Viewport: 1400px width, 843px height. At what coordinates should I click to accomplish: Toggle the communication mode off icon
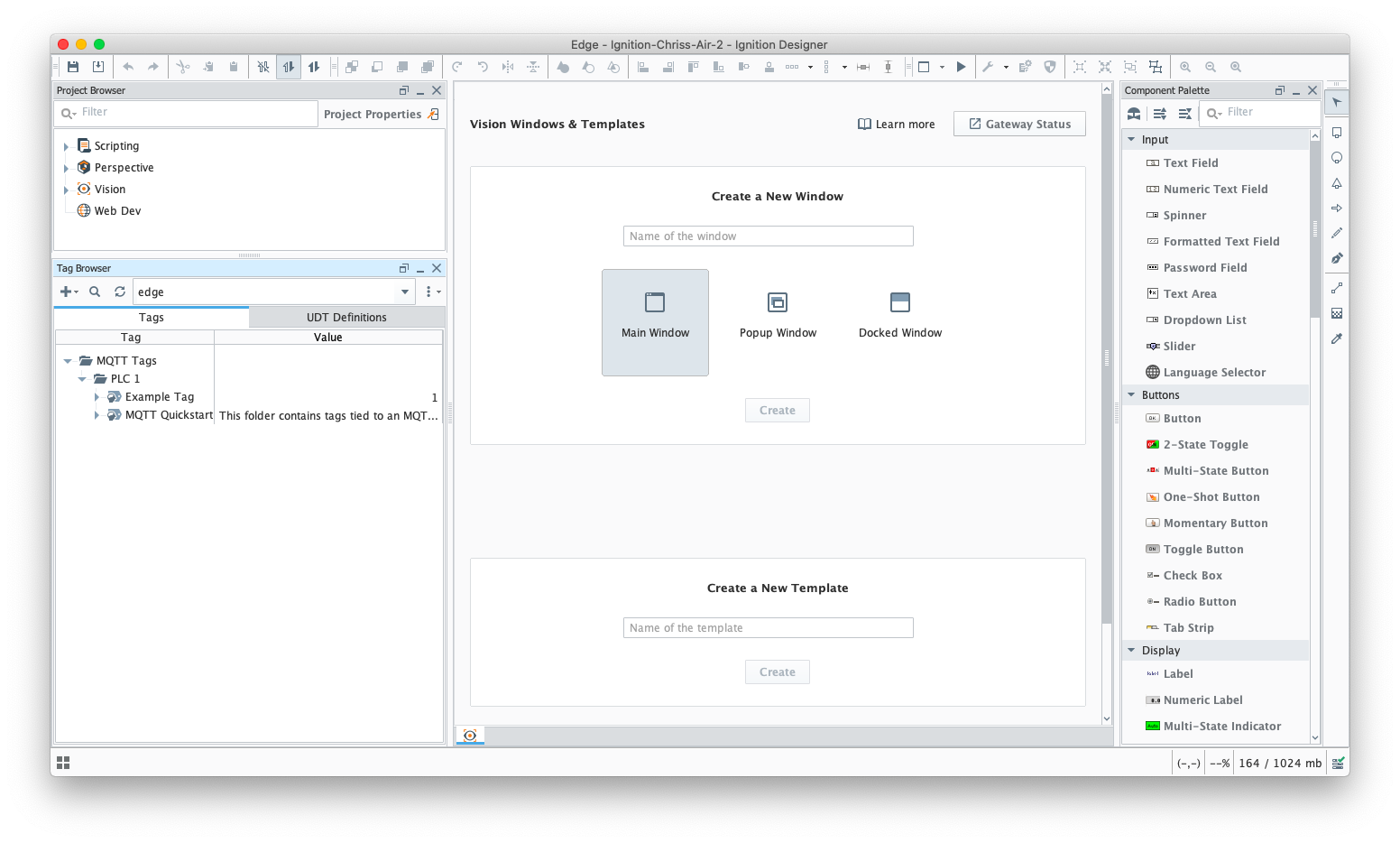[263, 67]
